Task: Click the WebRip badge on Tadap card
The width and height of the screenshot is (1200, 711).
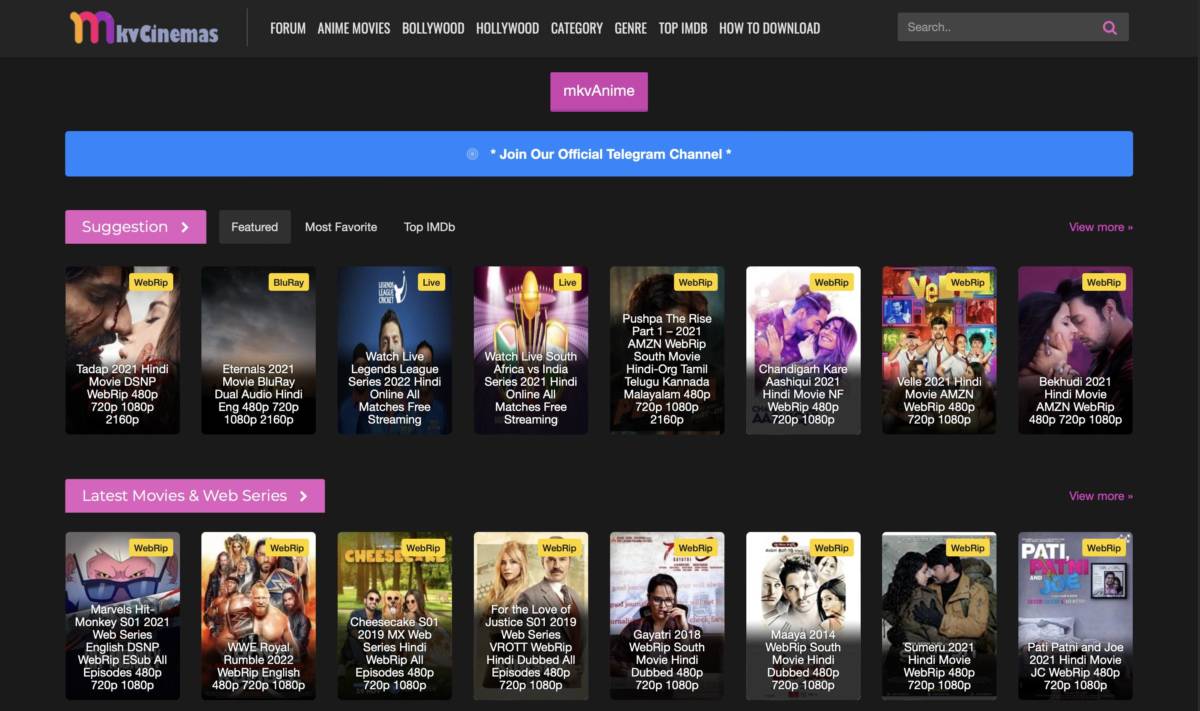Action: tap(151, 282)
